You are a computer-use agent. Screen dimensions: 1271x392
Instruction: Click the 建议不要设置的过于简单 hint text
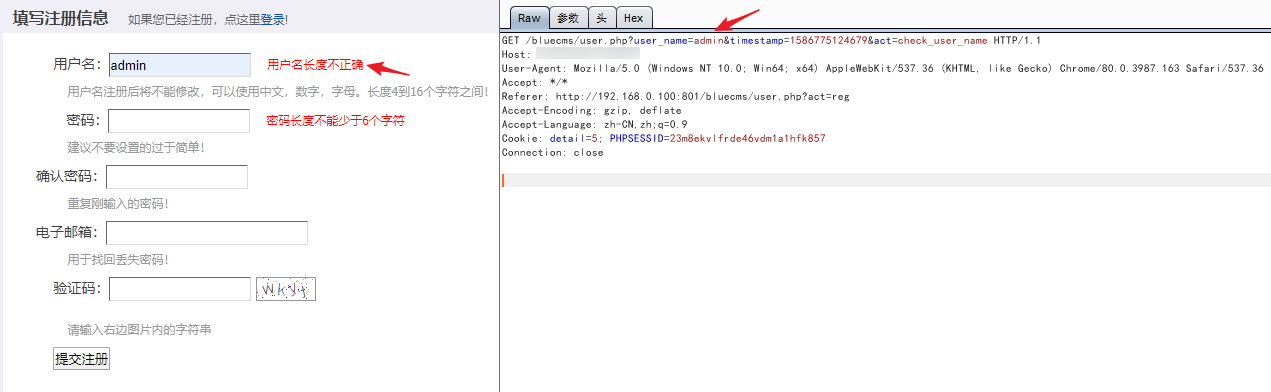tap(136, 147)
